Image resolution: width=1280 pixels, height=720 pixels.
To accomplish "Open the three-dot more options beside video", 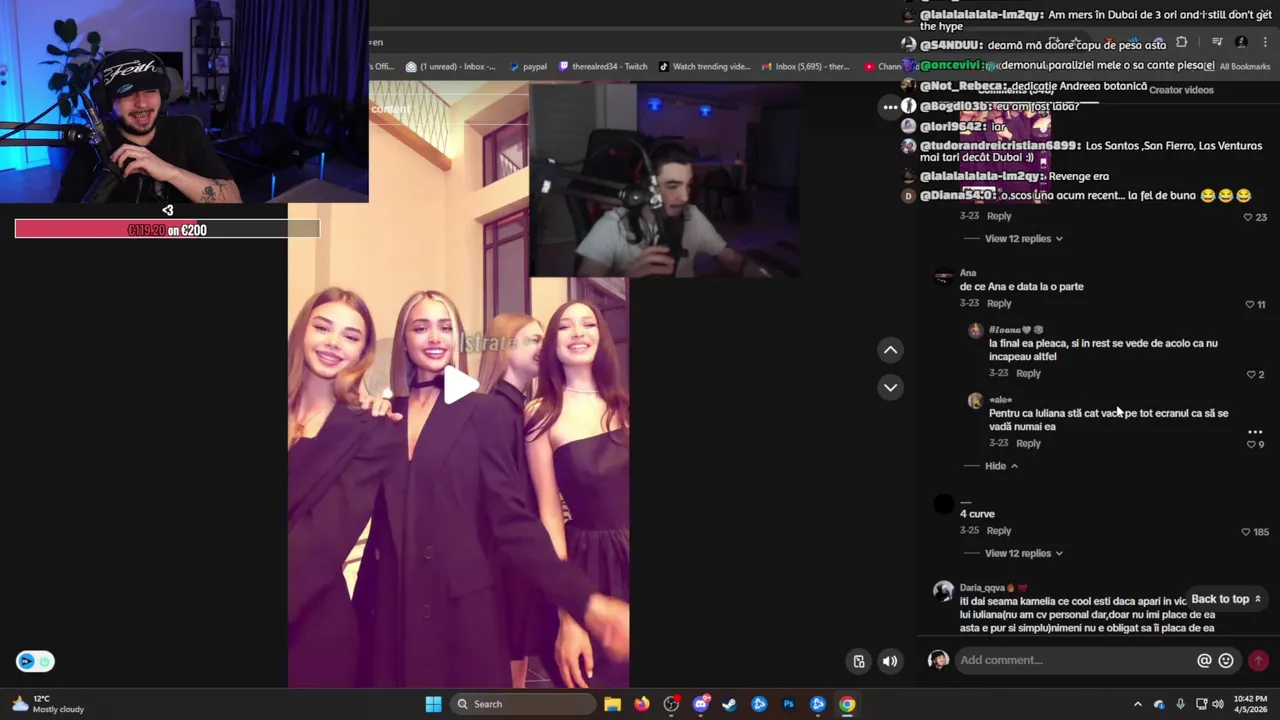I will (x=890, y=107).
